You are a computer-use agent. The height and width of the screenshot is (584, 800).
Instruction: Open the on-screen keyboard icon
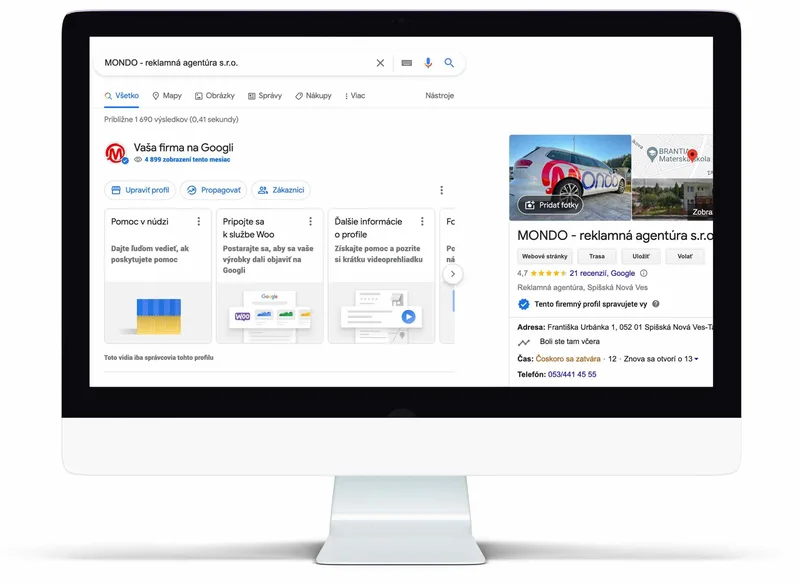tap(407, 63)
